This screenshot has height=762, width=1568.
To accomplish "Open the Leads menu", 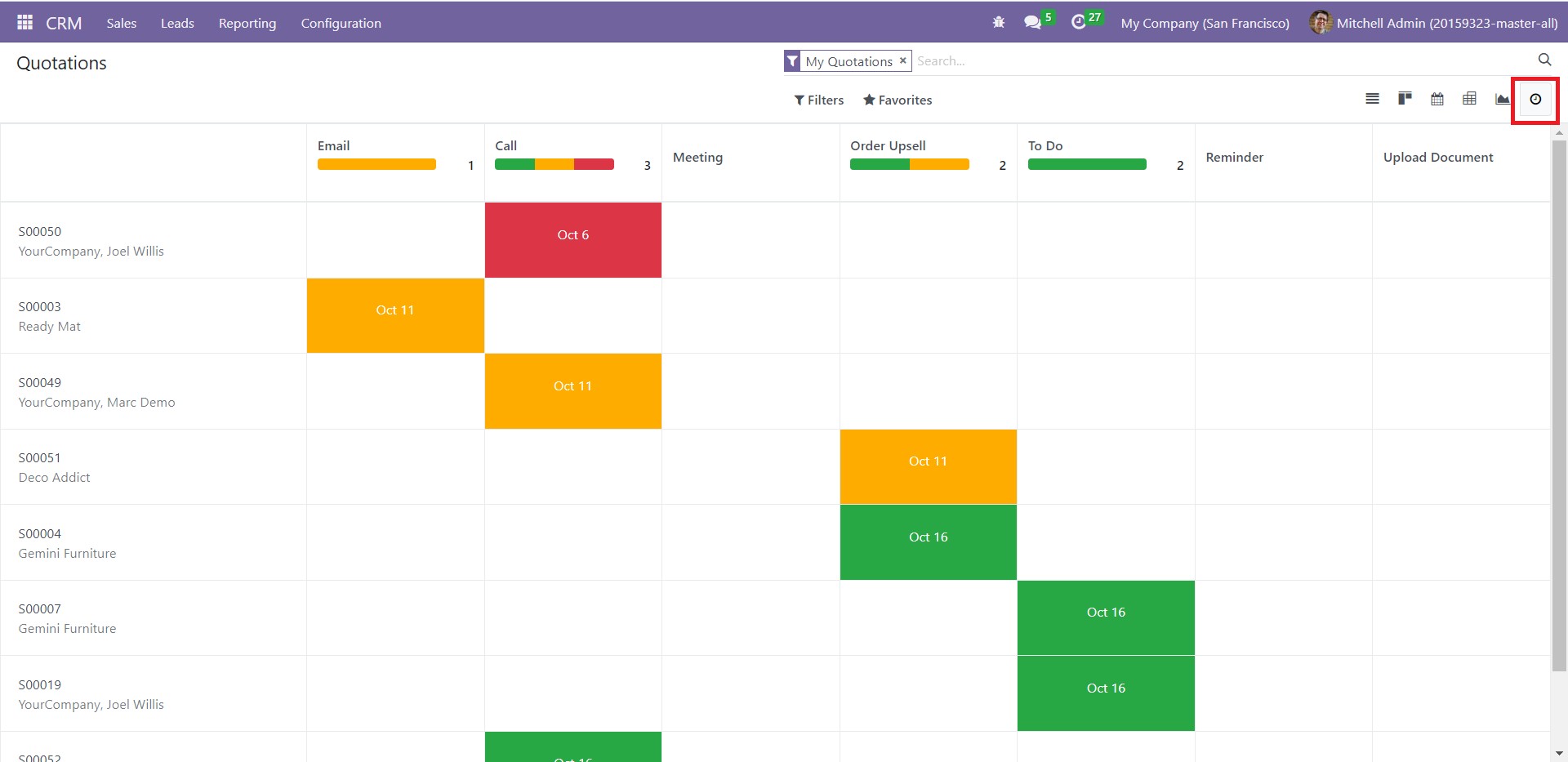I will pyautogui.click(x=177, y=23).
